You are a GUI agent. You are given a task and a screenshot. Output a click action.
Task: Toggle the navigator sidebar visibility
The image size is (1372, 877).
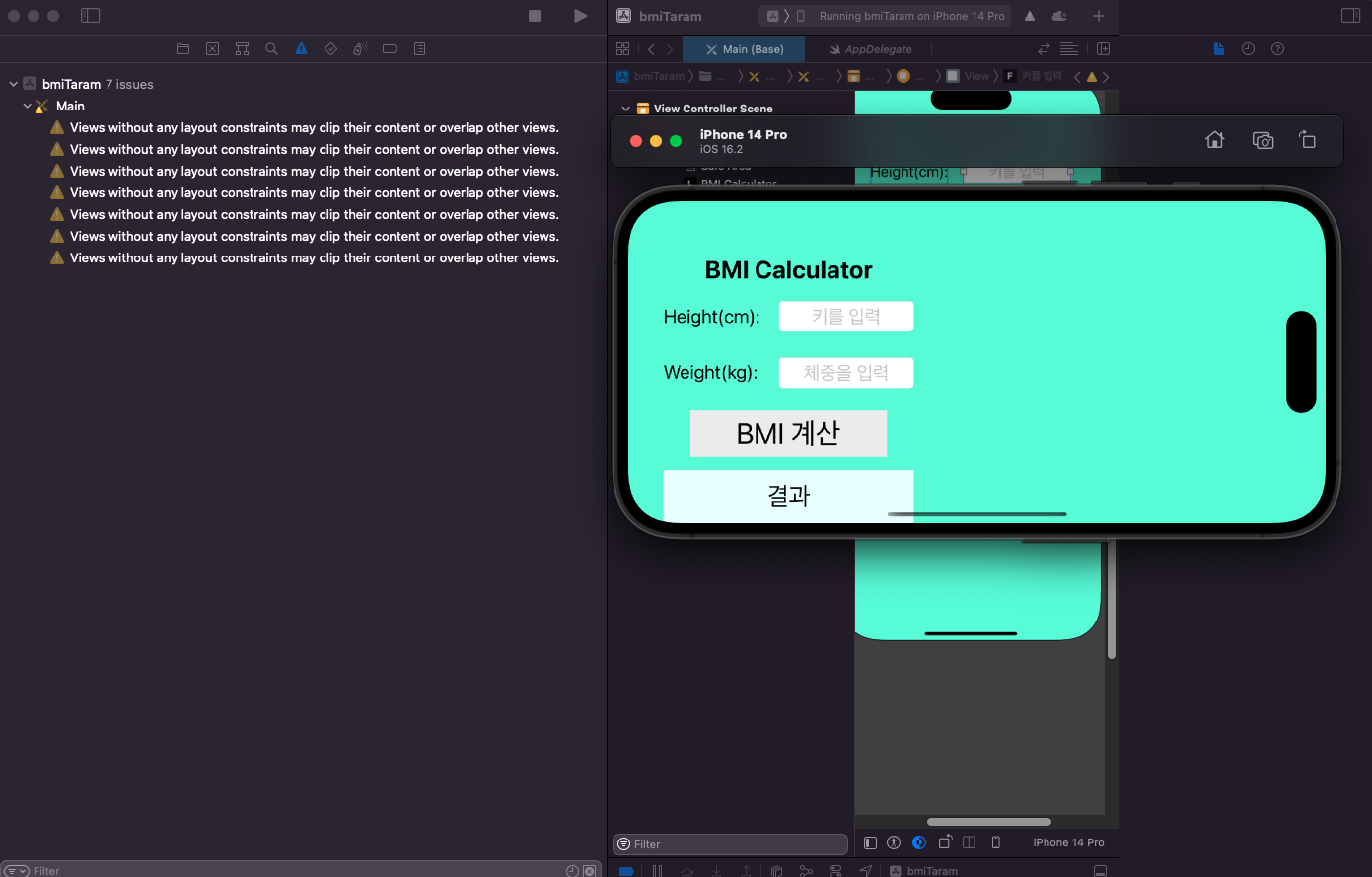click(90, 16)
